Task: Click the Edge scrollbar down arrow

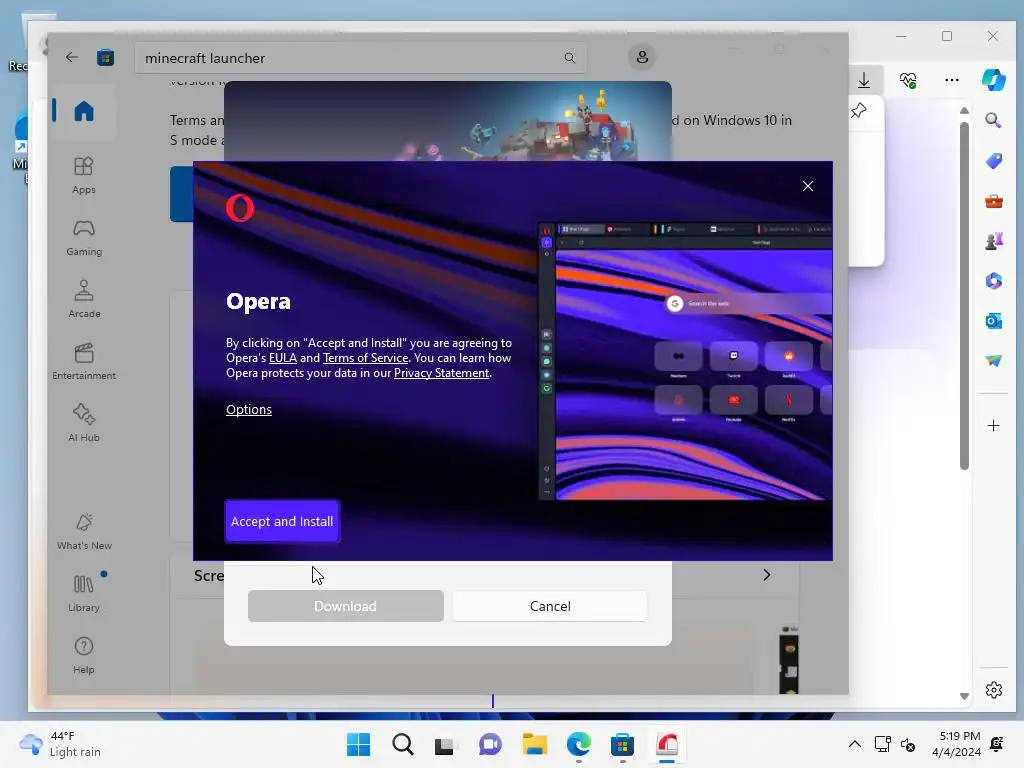Action: 964,696
